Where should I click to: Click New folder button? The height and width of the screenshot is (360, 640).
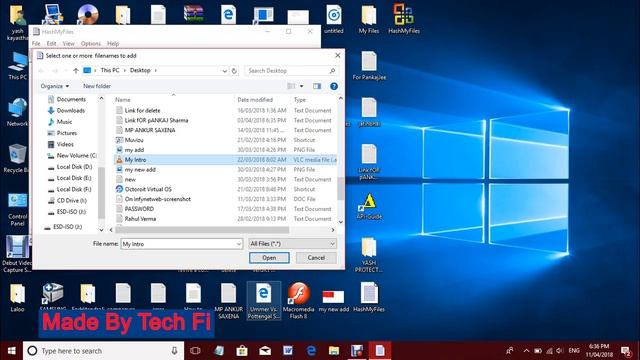97,86
